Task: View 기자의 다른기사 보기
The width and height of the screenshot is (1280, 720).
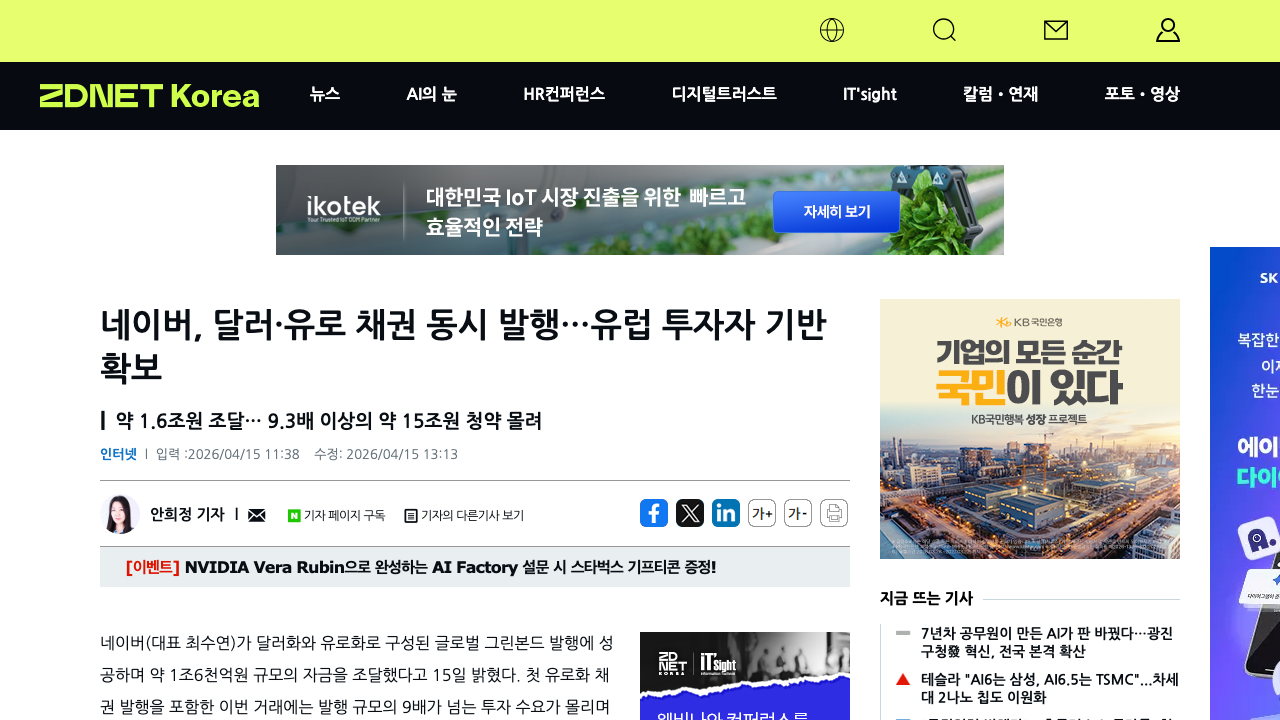Action: [464, 516]
